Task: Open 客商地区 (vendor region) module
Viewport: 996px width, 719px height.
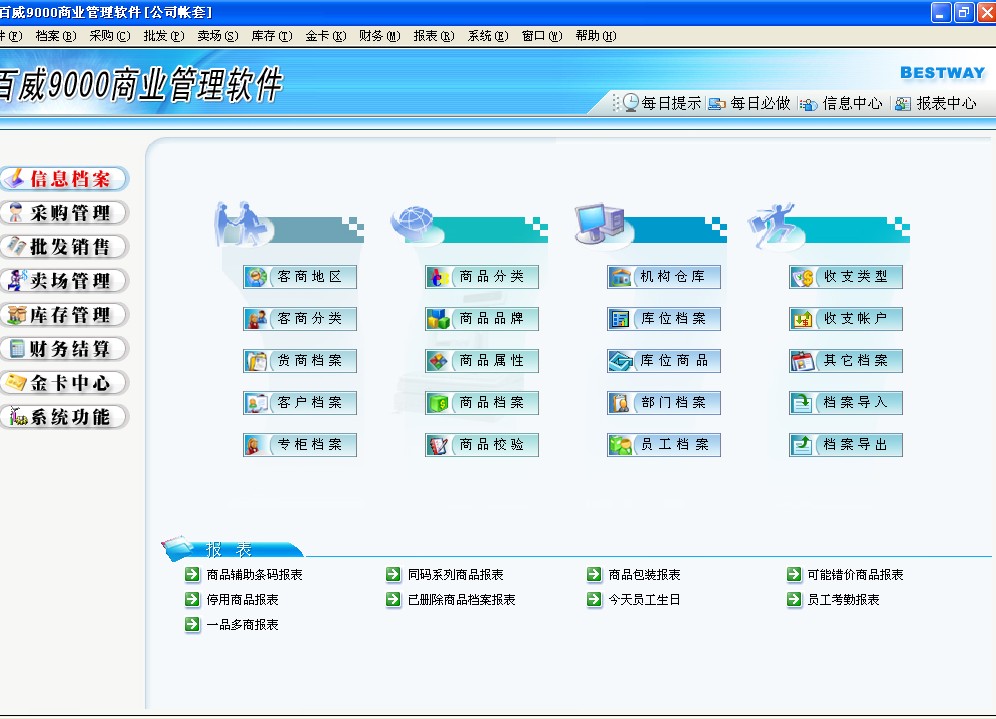Action: point(300,277)
